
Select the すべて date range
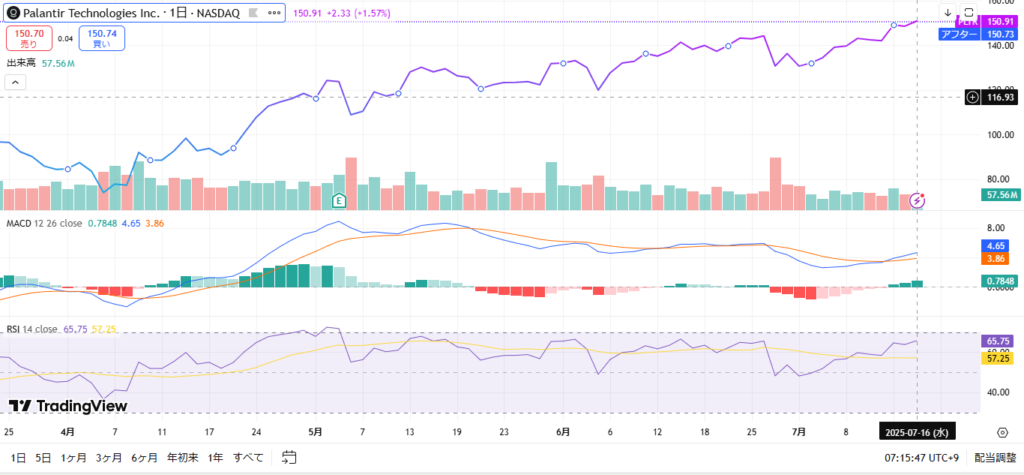tap(249, 457)
